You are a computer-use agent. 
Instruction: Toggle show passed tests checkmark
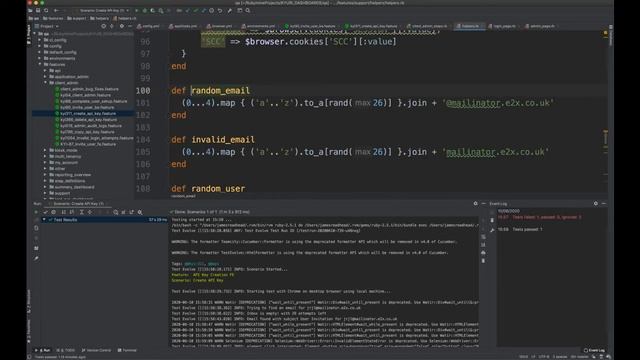pyautogui.click(x=45, y=212)
